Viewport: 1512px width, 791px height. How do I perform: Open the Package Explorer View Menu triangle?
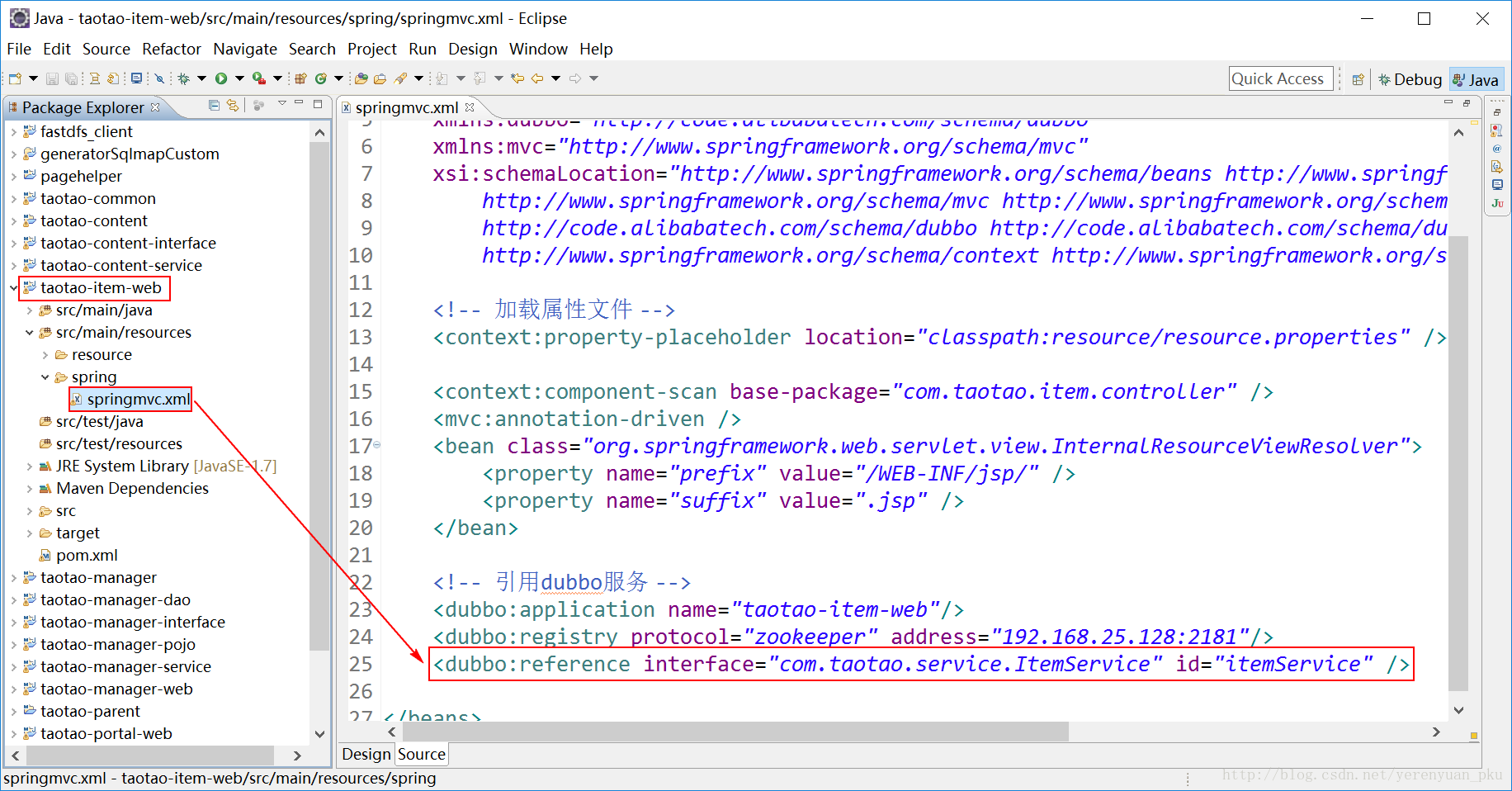pyautogui.click(x=281, y=104)
